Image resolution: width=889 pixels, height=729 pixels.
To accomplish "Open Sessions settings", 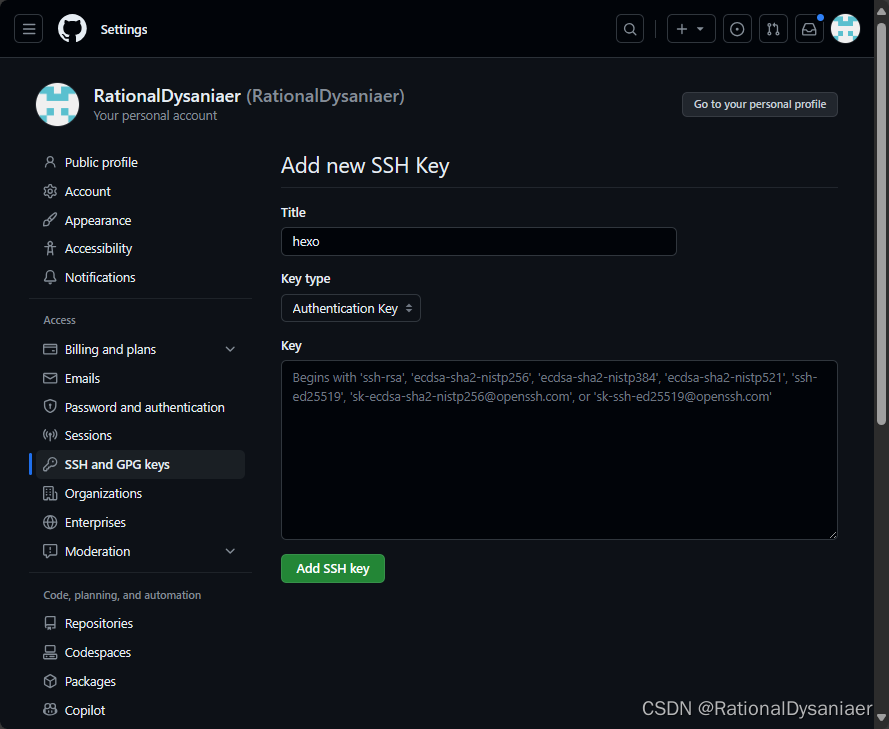I will (139, 435).
